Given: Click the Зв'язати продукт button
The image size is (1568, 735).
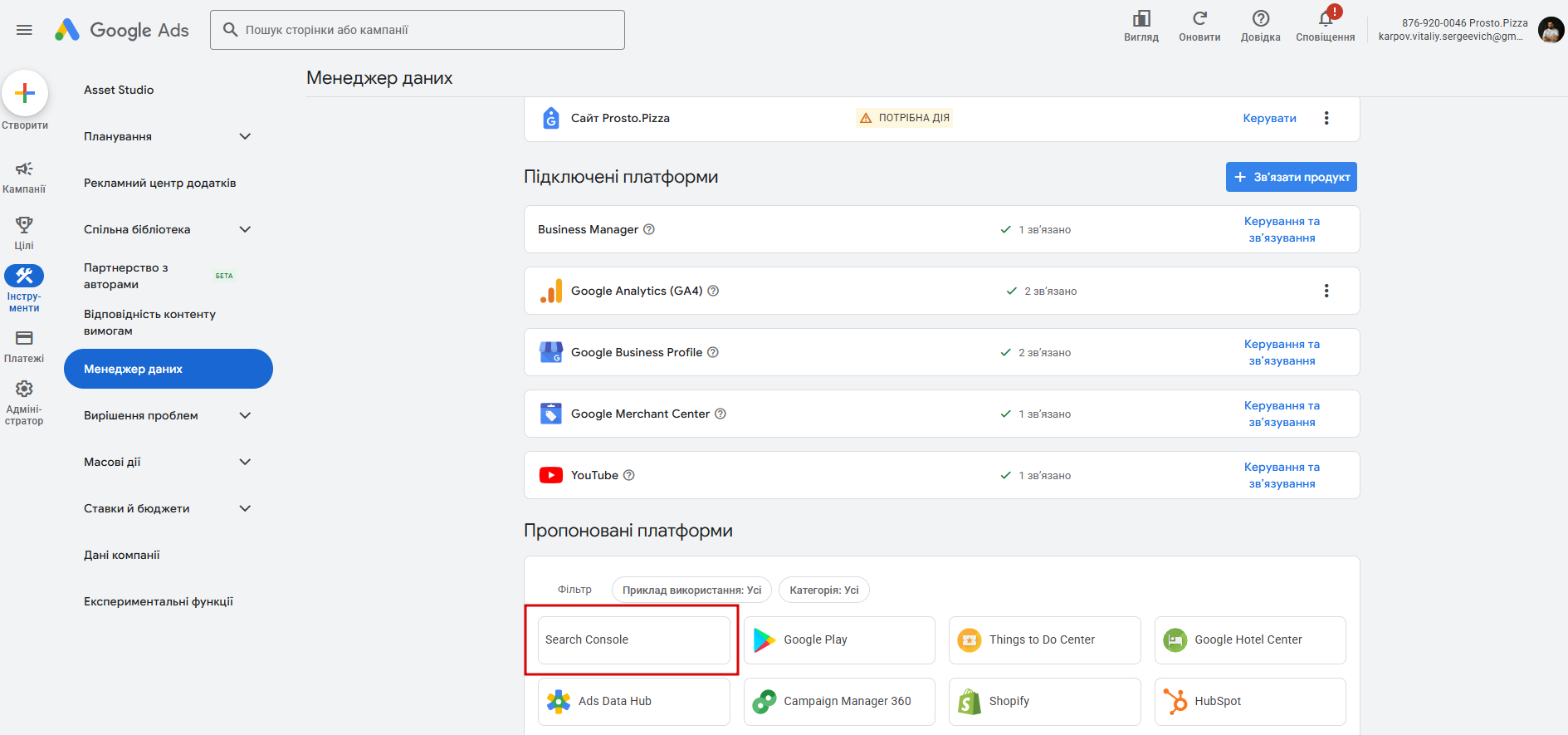Looking at the screenshot, I should [x=1292, y=177].
